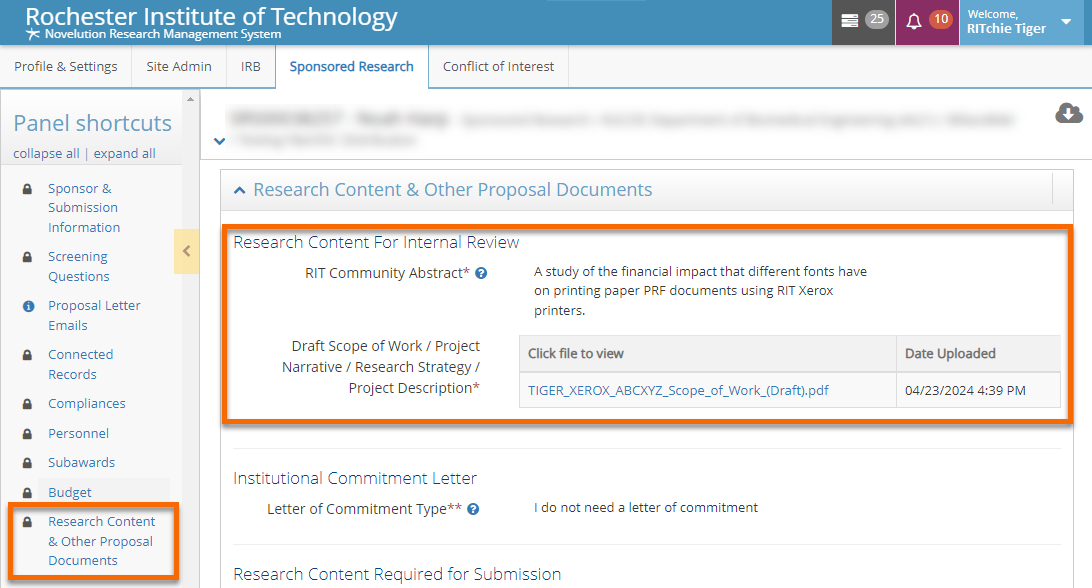
Task: Click the info icon next to Proposal Letter Emails
Action: pos(28,306)
